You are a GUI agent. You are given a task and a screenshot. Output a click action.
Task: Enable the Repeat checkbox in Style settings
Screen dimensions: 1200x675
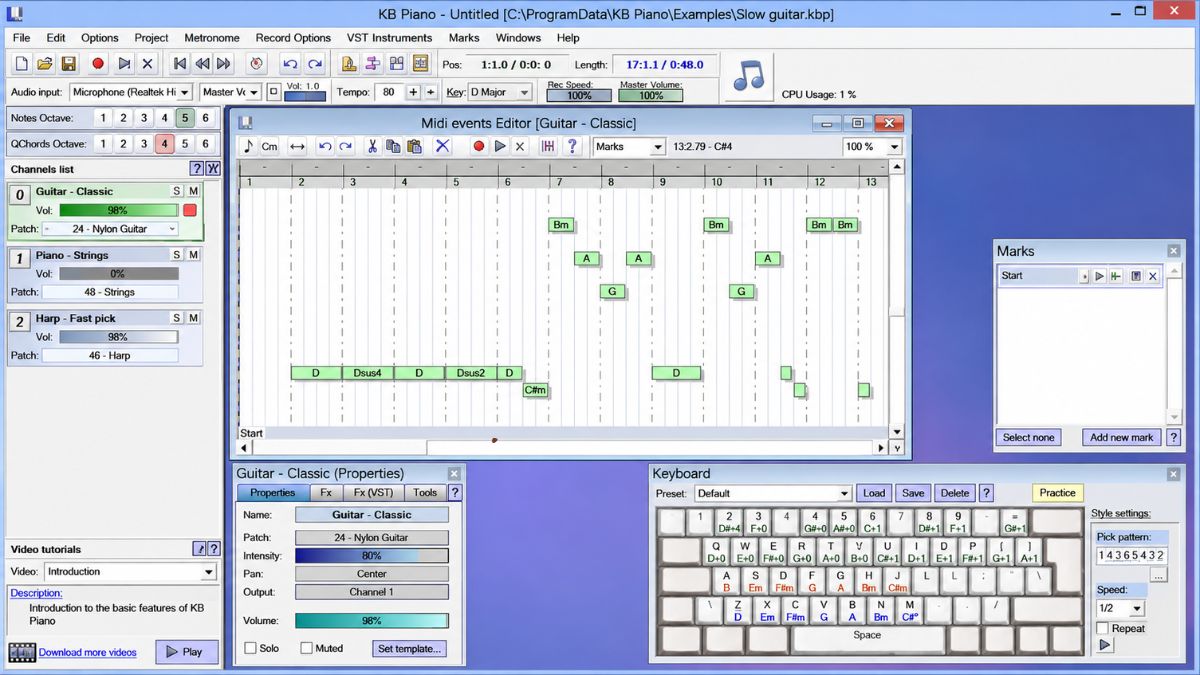coord(1102,628)
